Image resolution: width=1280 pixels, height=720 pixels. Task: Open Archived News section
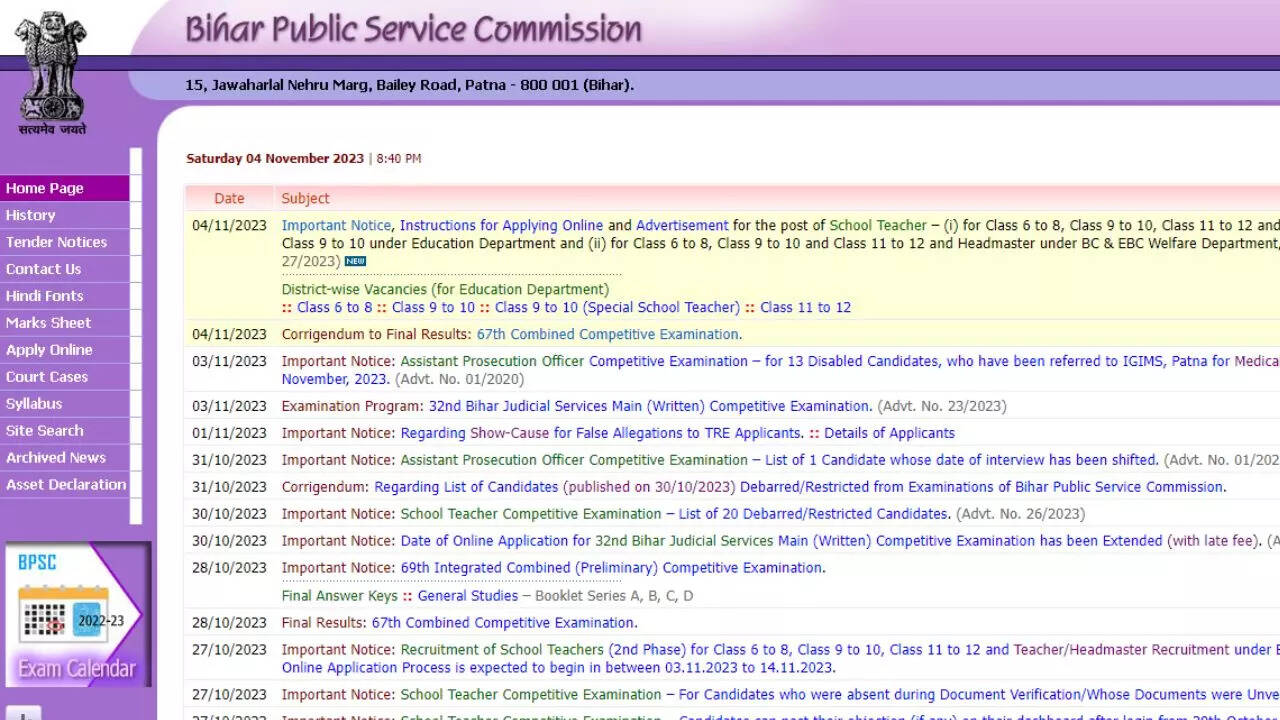click(56, 458)
